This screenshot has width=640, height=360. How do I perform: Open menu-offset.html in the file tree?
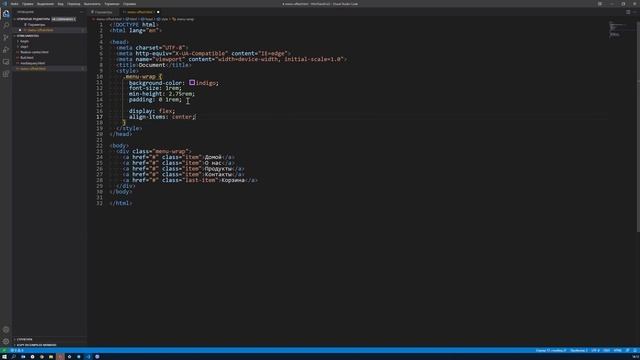(33, 69)
